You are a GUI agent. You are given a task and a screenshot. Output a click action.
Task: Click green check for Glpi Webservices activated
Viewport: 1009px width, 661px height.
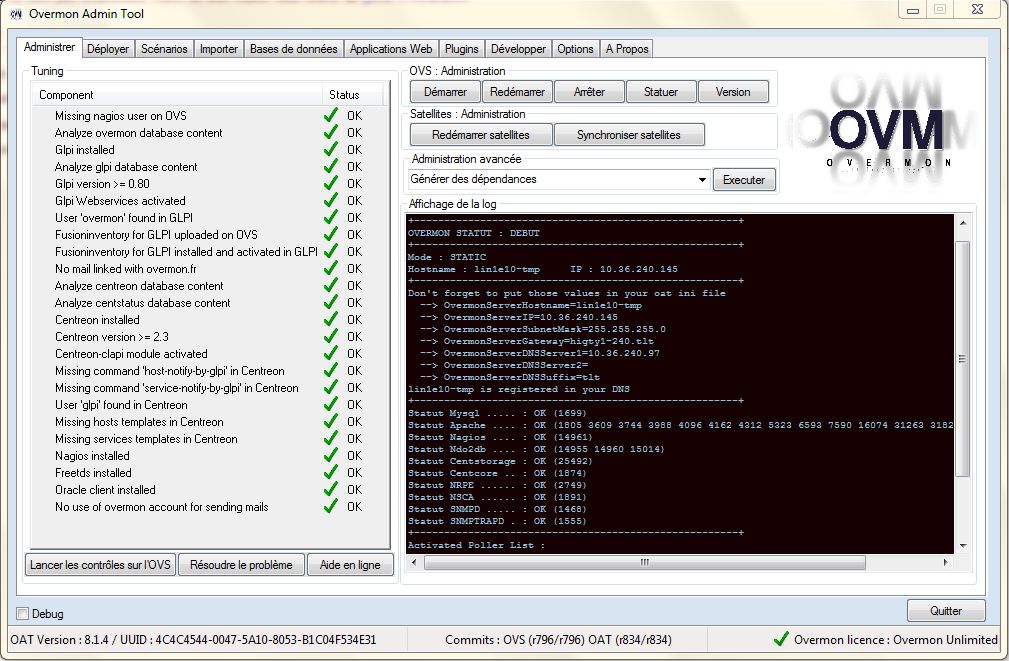pyautogui.click(x=331, y=201)
